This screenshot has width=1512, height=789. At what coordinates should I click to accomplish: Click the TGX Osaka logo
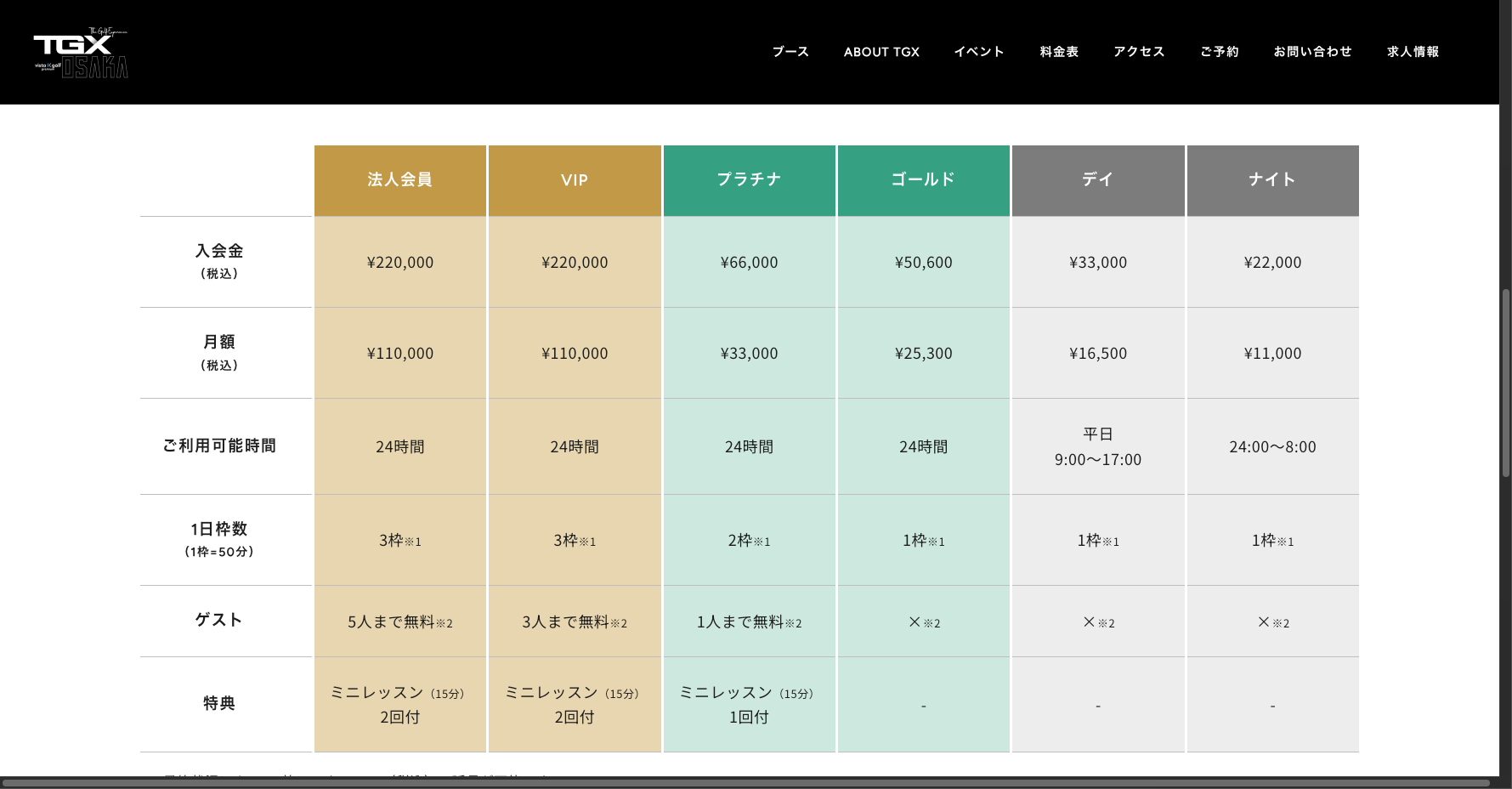(x=81, y=53)
